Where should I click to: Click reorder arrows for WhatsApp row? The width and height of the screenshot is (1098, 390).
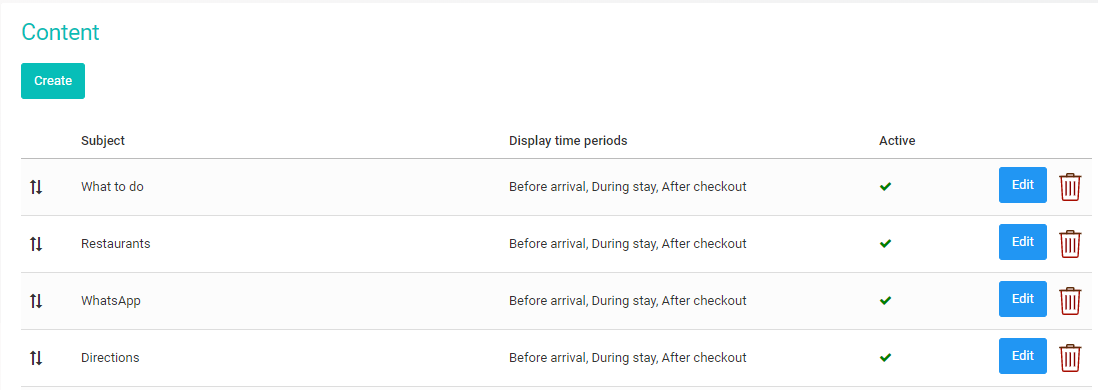36,300
